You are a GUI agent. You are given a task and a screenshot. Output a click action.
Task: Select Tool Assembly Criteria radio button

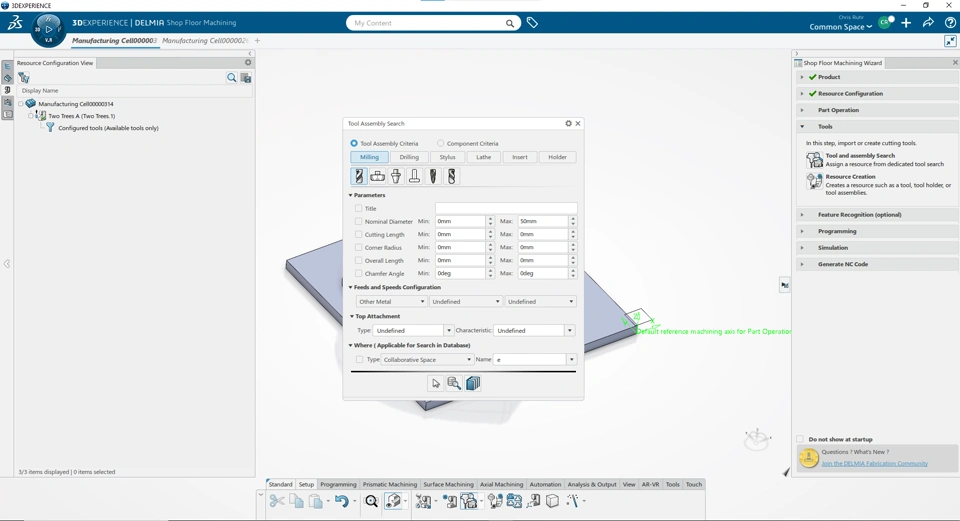tap(354, 143)
